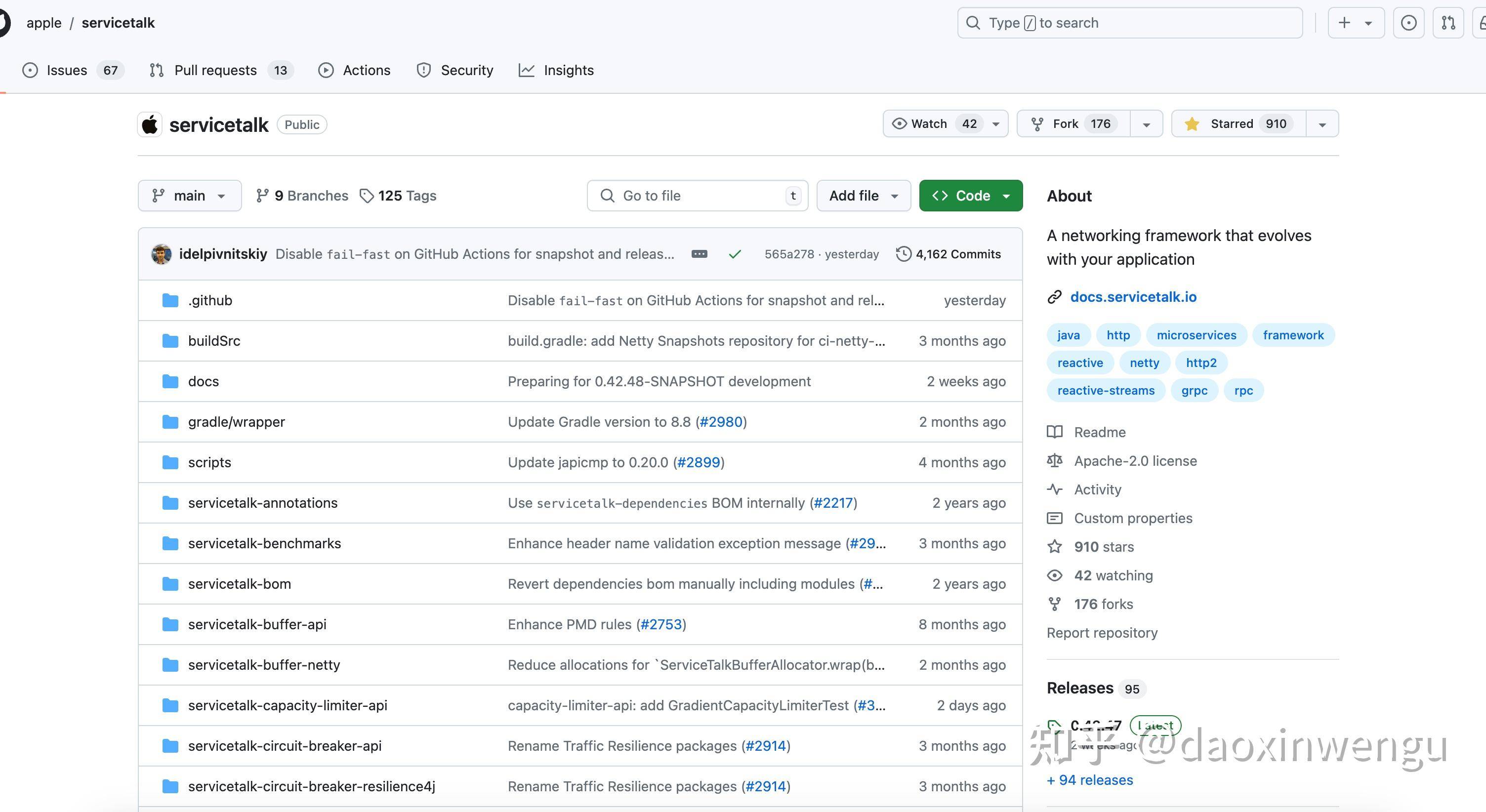Open the Add file dropdown

[x=864, y=196]
